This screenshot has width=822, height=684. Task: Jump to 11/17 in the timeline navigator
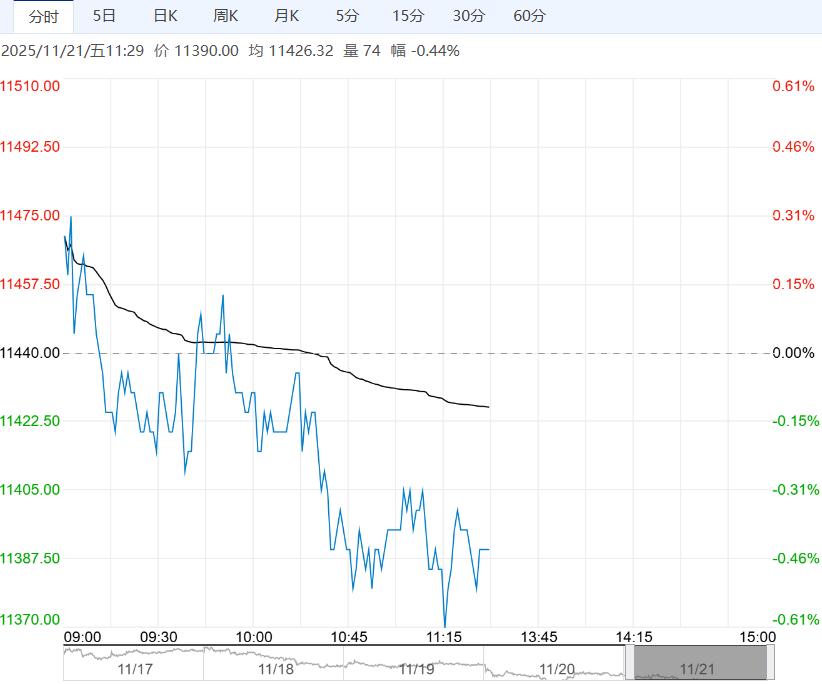click(133, 669)
